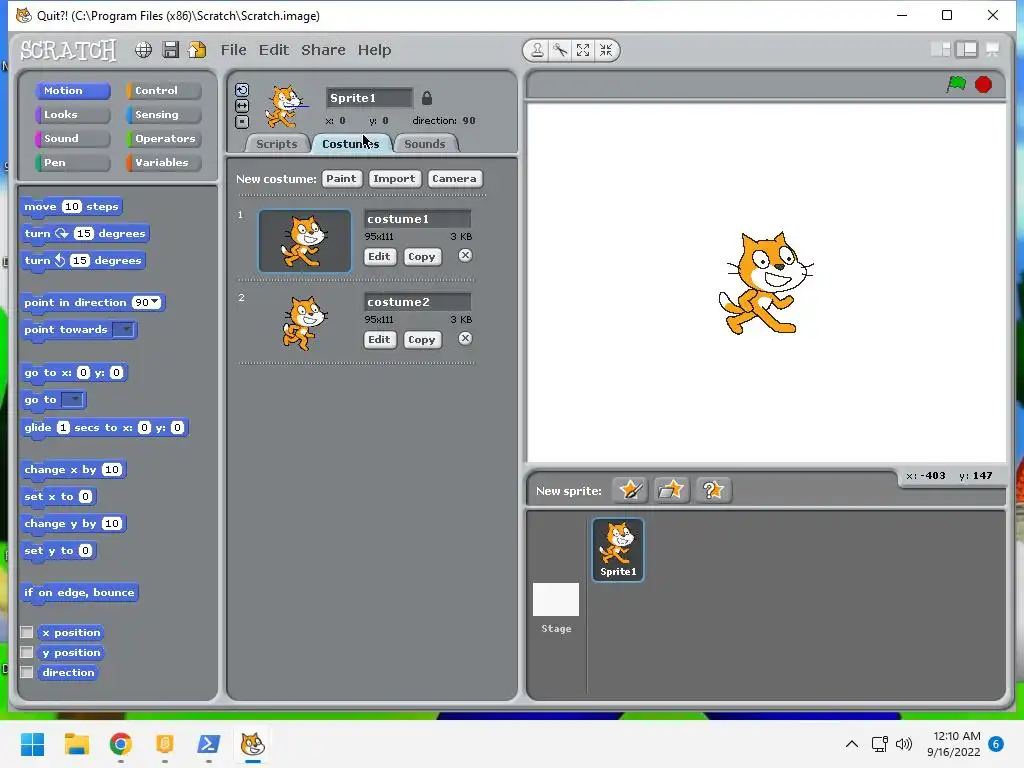1024x768 pixels.
Task: Select the Pen blocks category
Action: point(72,163)
